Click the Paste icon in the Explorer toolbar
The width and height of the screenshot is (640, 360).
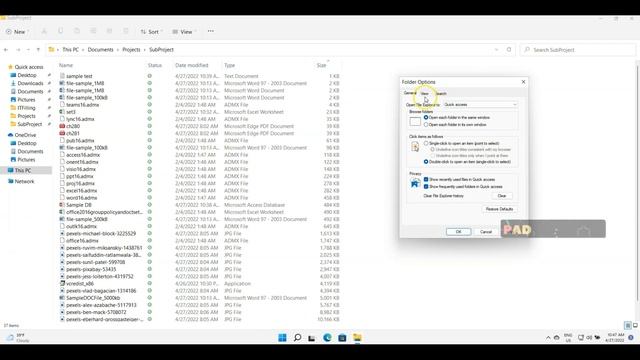click(77, 31)
